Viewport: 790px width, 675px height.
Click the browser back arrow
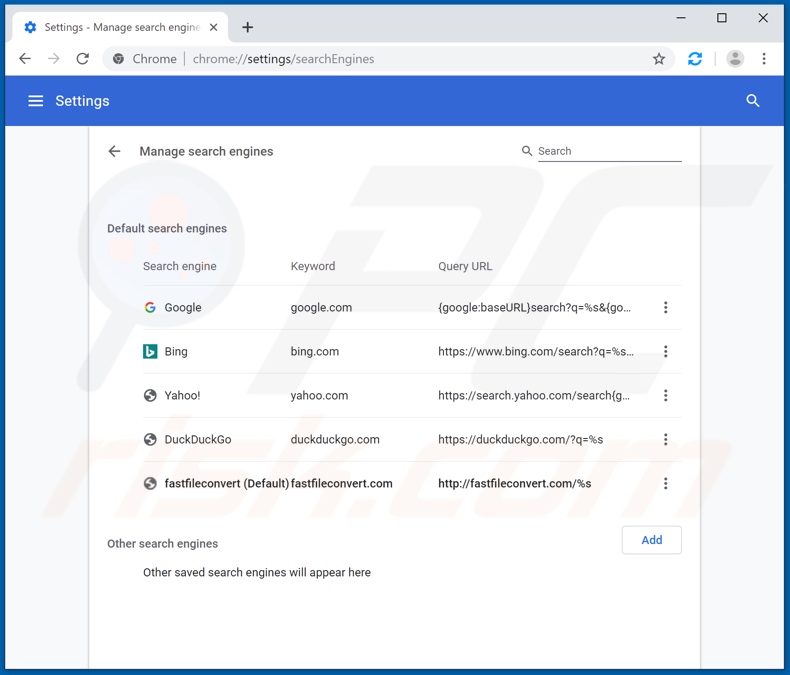coord(25,59)
